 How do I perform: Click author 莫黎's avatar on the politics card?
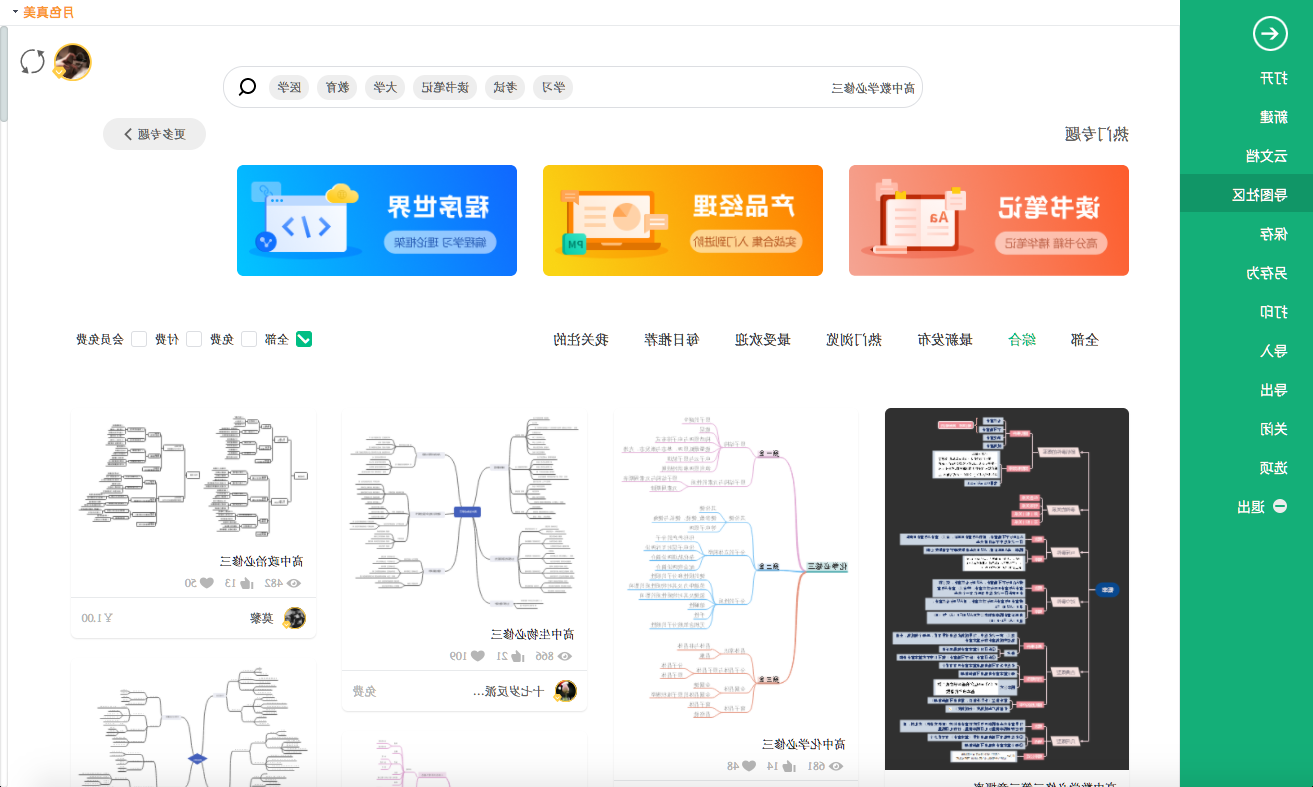coord(294,618)
